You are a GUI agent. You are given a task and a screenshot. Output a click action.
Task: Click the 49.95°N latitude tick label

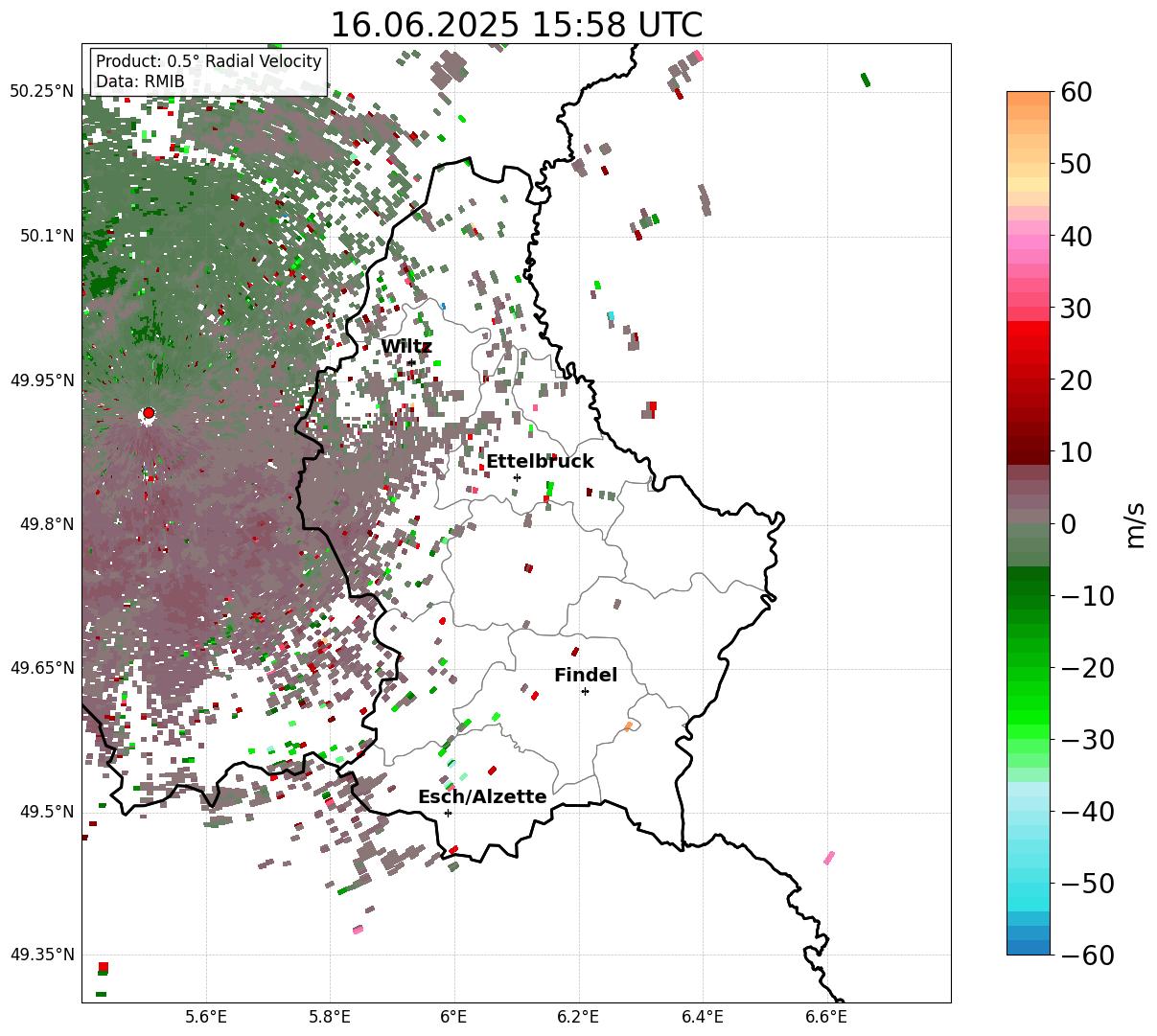click(42, 380)
